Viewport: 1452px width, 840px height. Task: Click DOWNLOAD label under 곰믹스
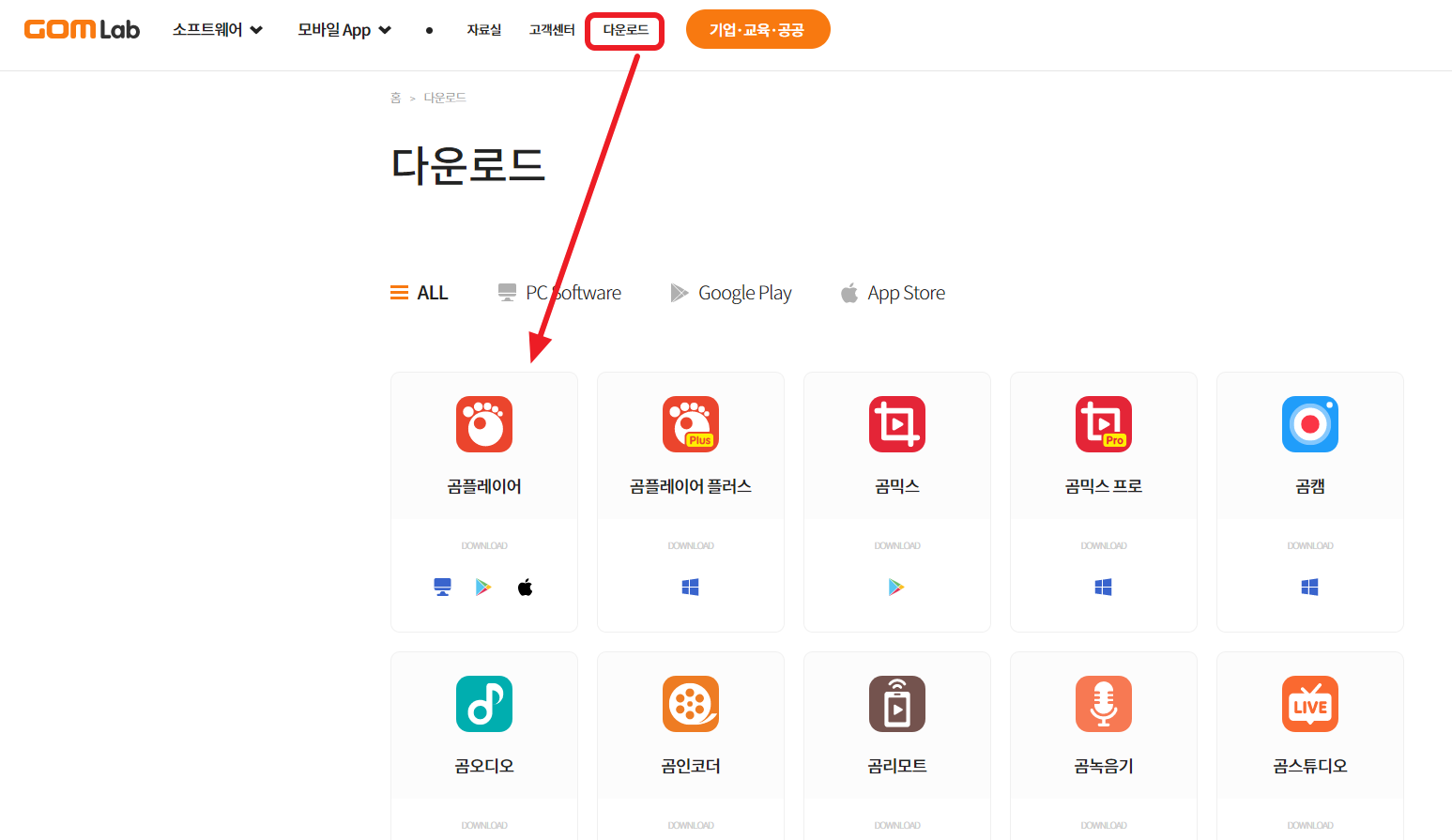tap(897, 545)
